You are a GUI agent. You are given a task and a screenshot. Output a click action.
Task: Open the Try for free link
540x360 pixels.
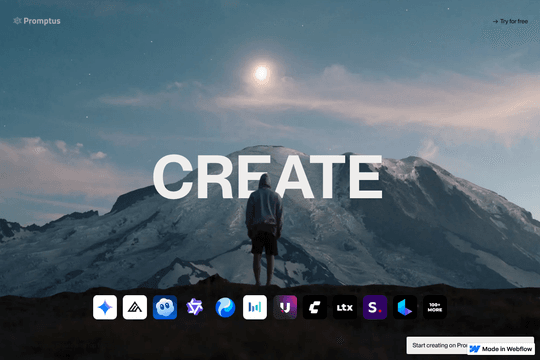point(510,21)
